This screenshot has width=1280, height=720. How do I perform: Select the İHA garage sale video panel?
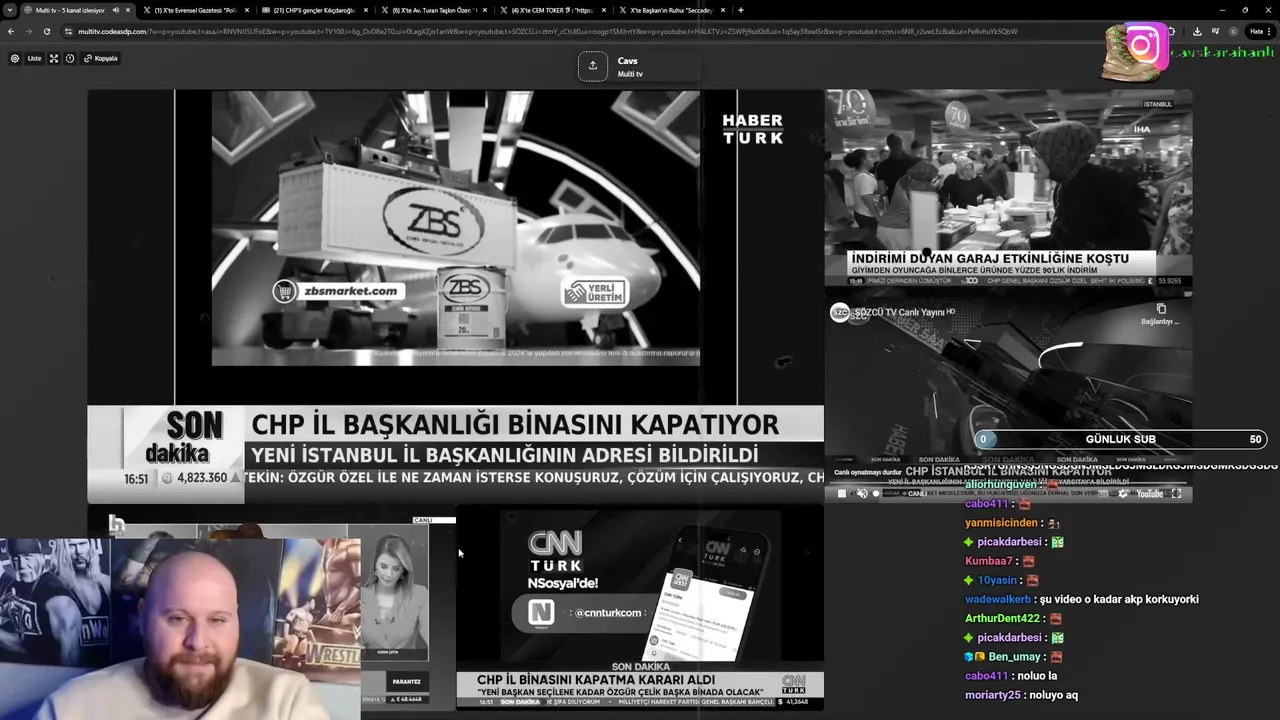pos(1008,188)
